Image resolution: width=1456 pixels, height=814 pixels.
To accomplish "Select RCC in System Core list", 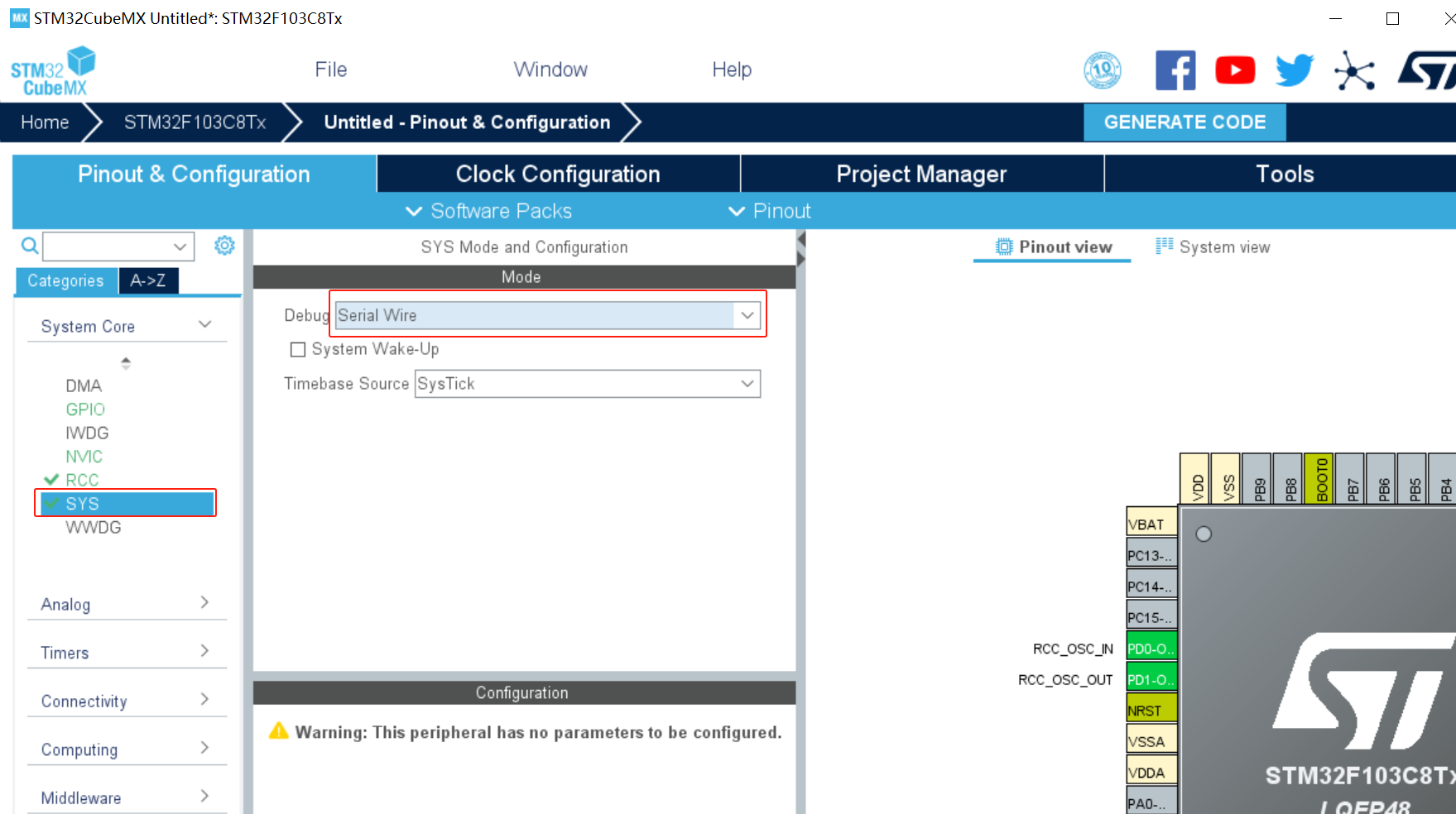I will point(82,480).
